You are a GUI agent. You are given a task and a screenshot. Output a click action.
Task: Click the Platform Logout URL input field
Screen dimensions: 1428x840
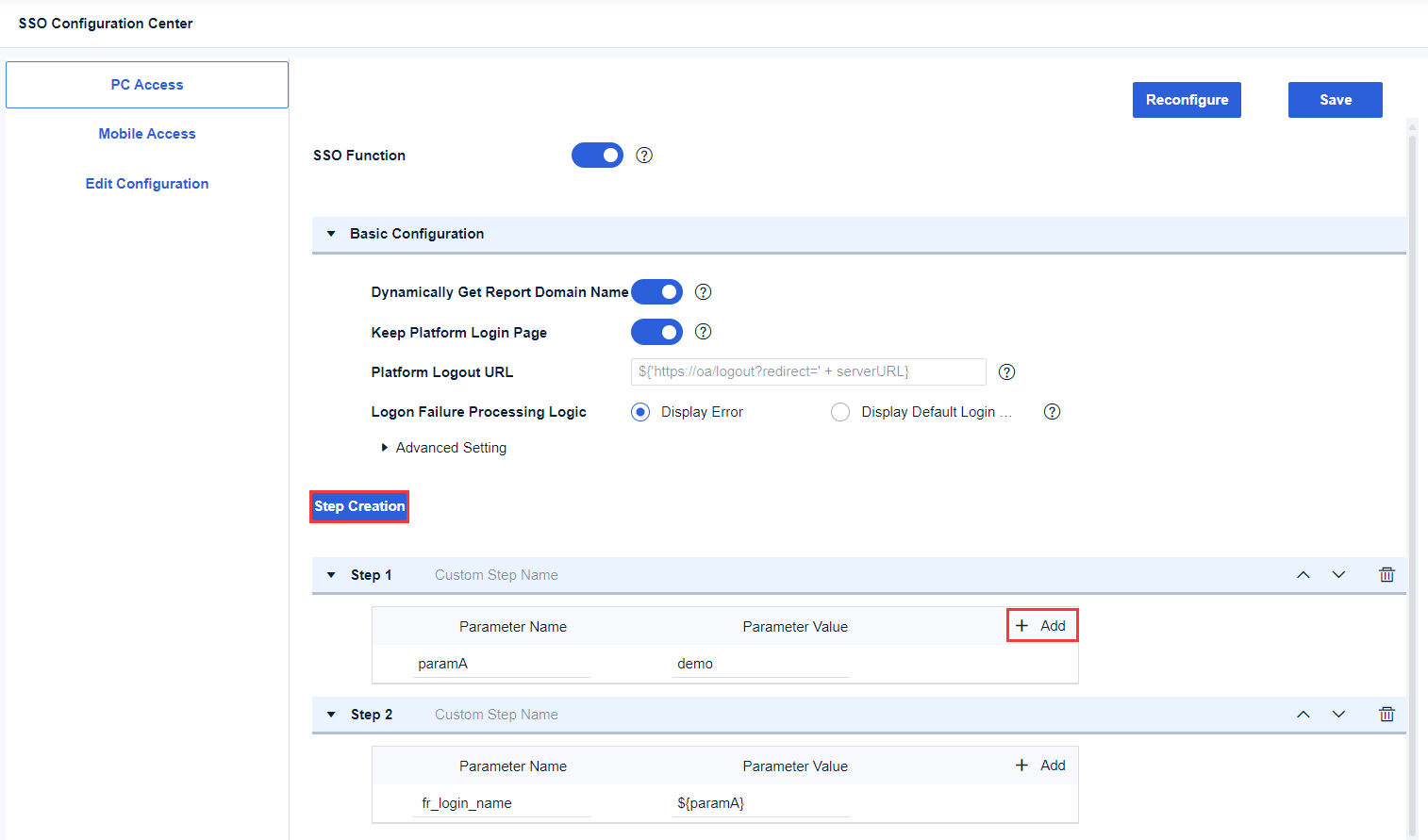807,371
